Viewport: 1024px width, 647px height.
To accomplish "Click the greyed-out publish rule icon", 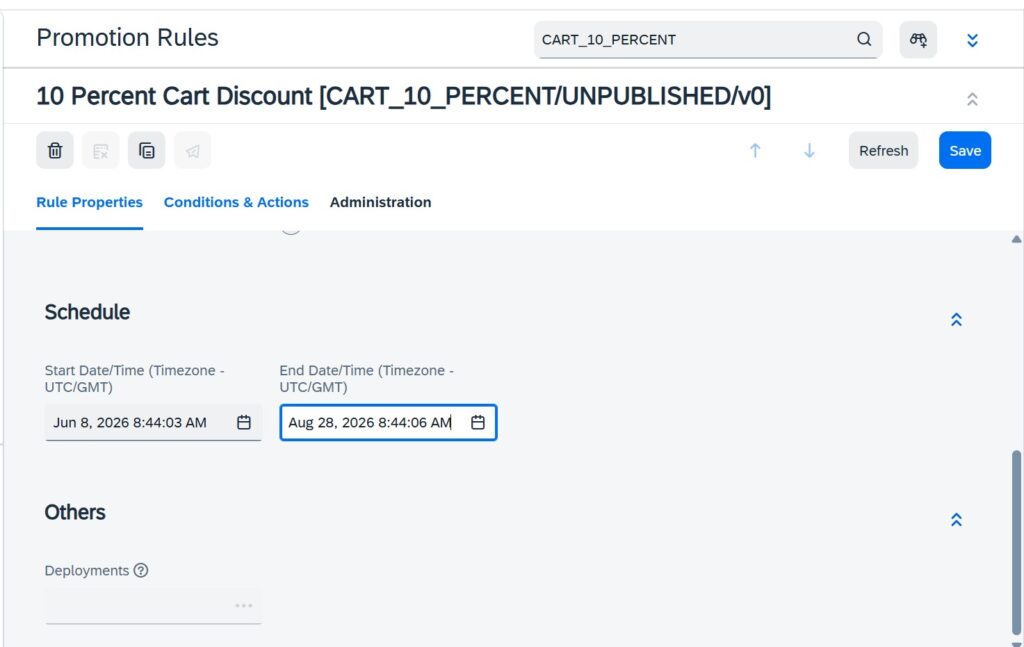I will tap(193, 151).
